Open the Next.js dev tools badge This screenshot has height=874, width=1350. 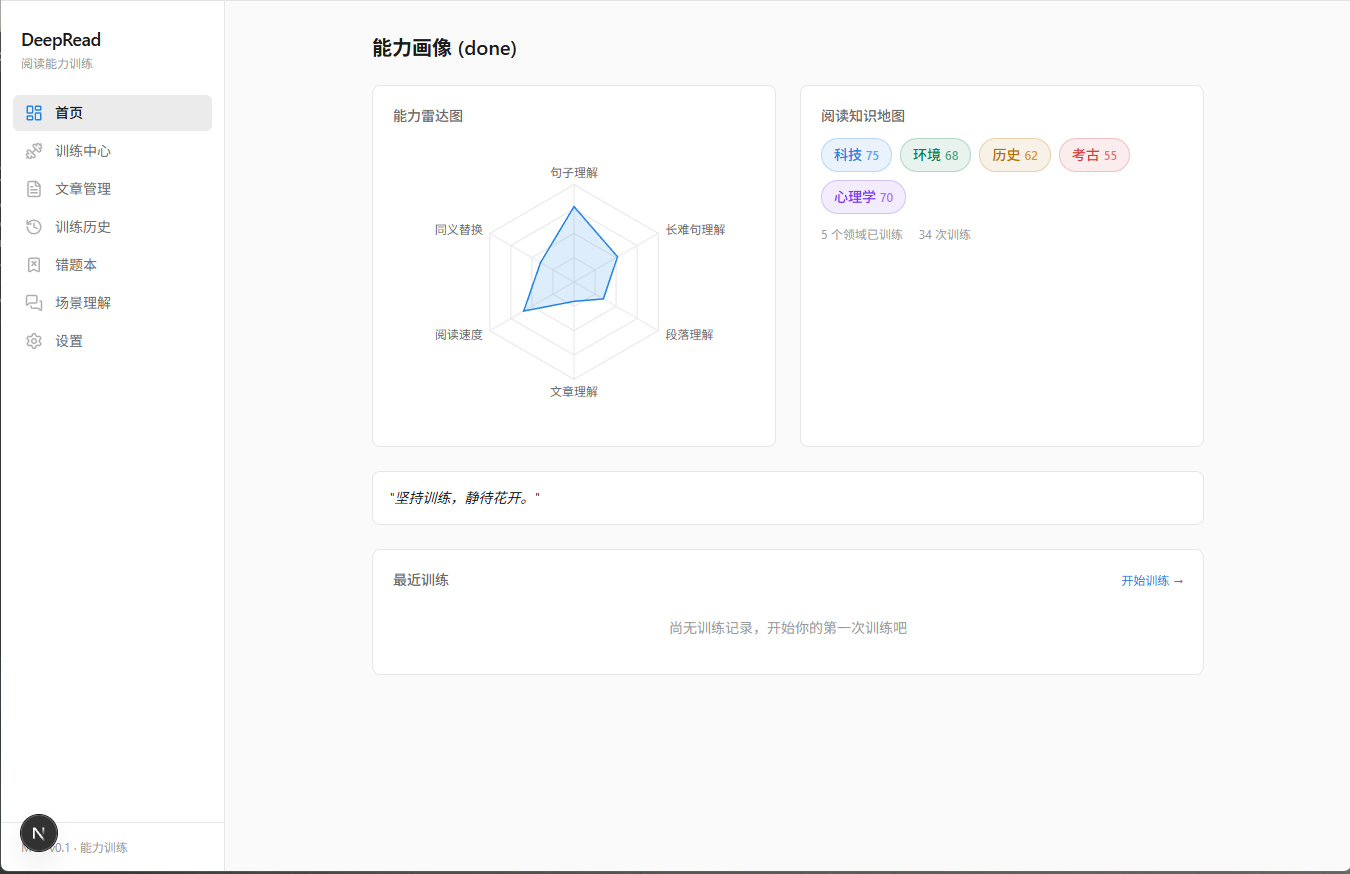pos(39,833)
